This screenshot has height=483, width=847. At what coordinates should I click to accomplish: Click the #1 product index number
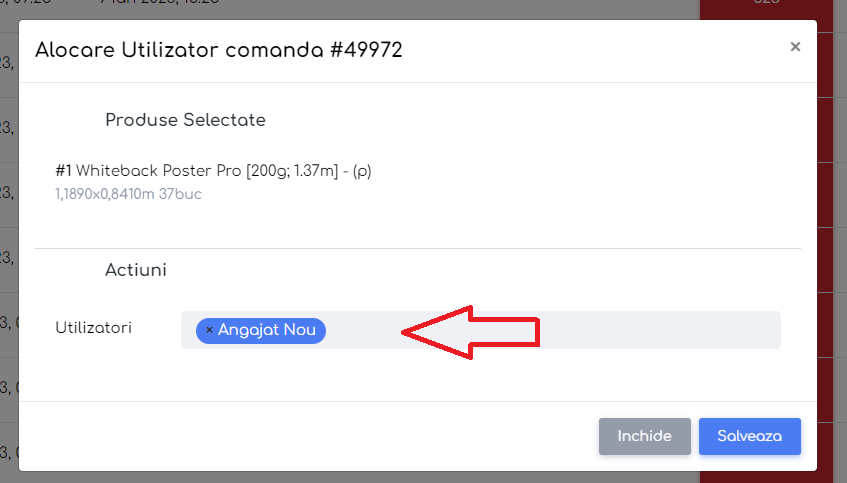(x=63, y=171)
